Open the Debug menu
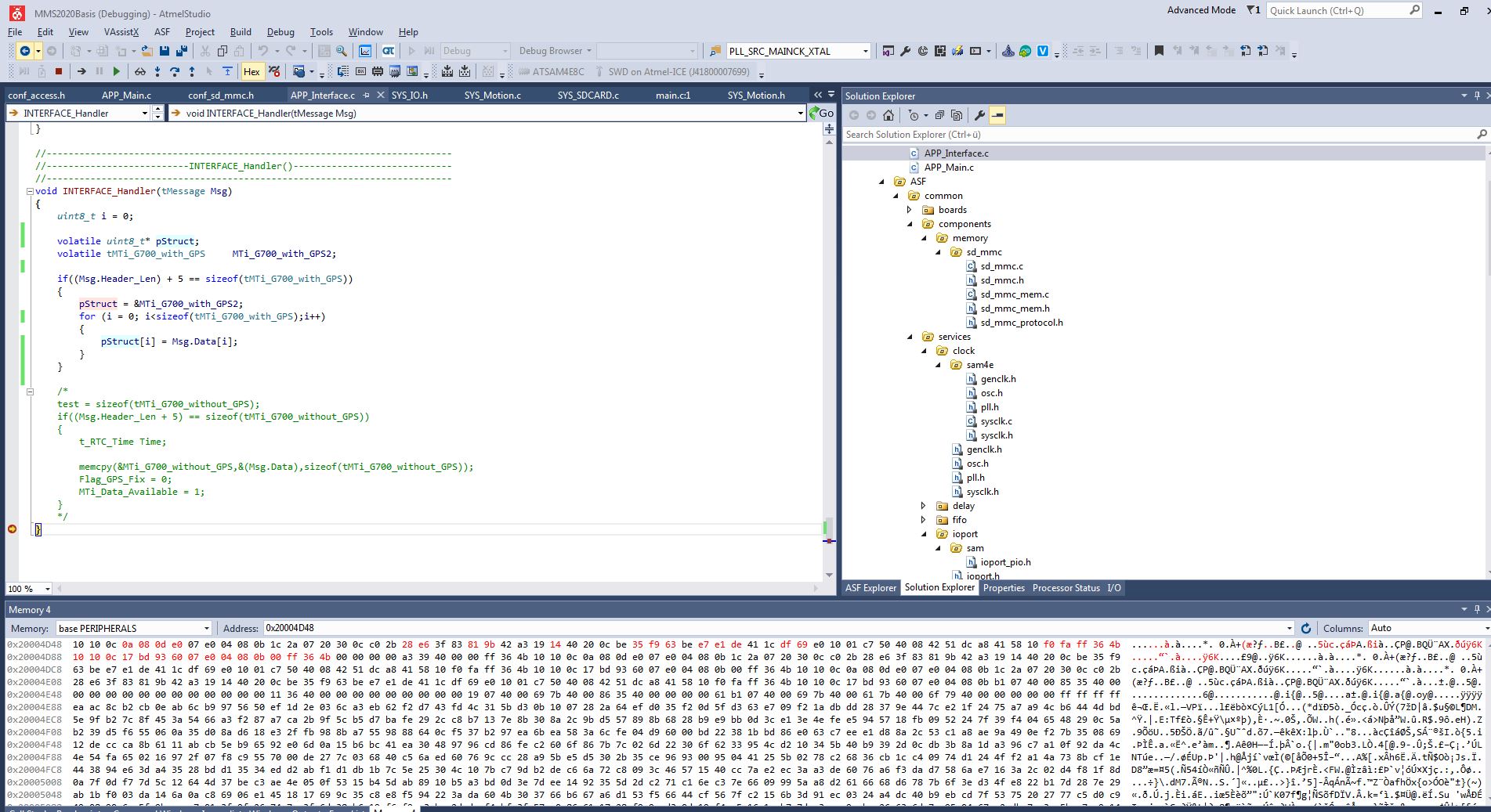 click(x=280, y=32)
